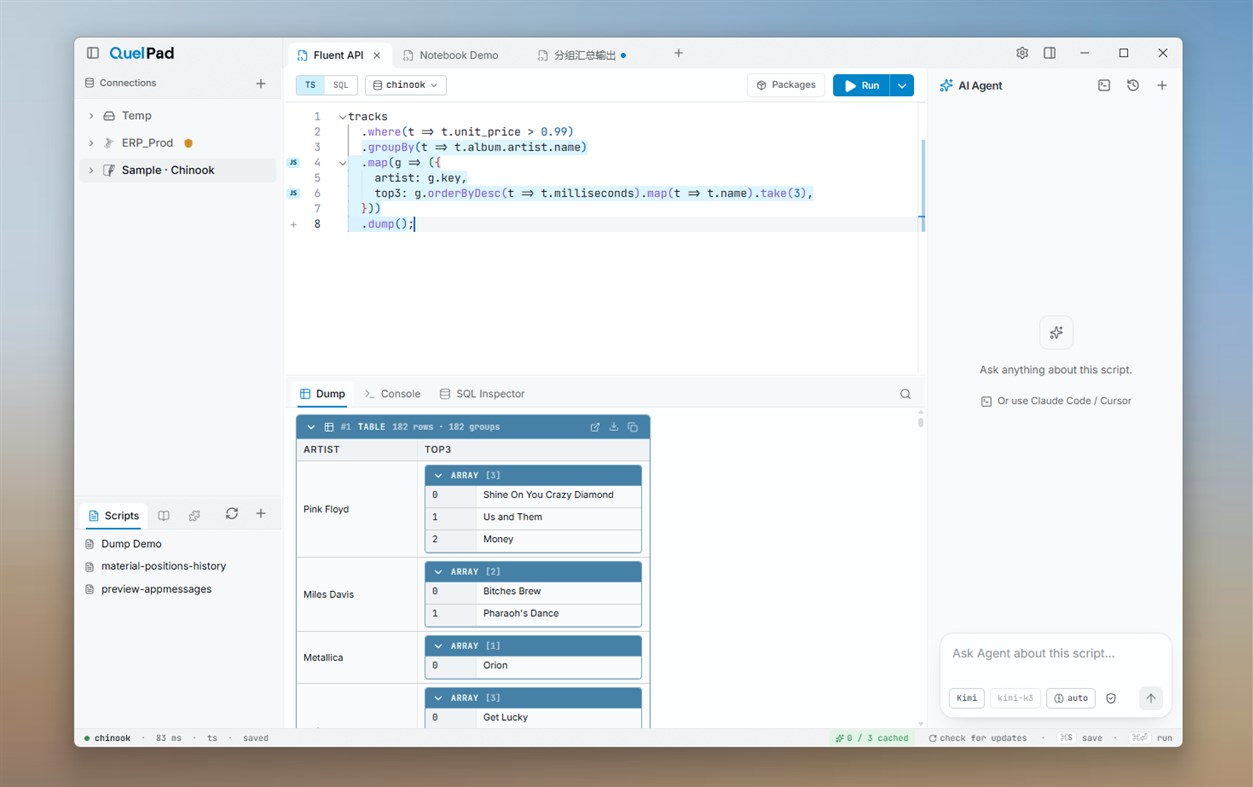The width and height of the screenshot is (1253, 787).
Task: Add a new connection with the plus icon
Action: (261, 83)
